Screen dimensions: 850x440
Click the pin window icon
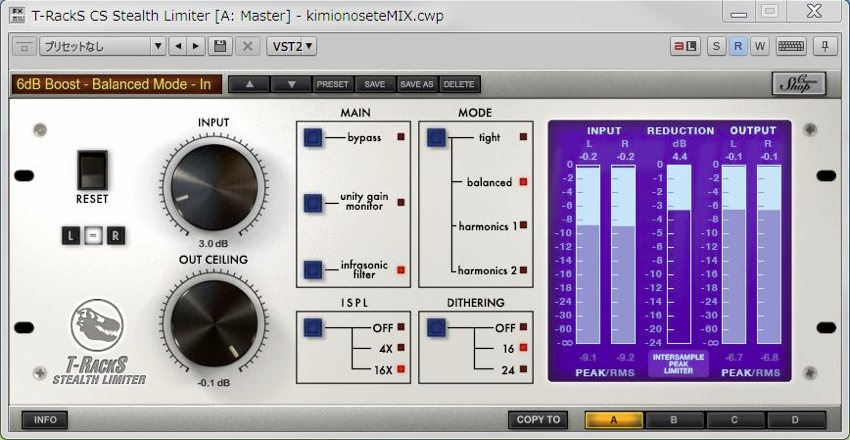(825, 47)
